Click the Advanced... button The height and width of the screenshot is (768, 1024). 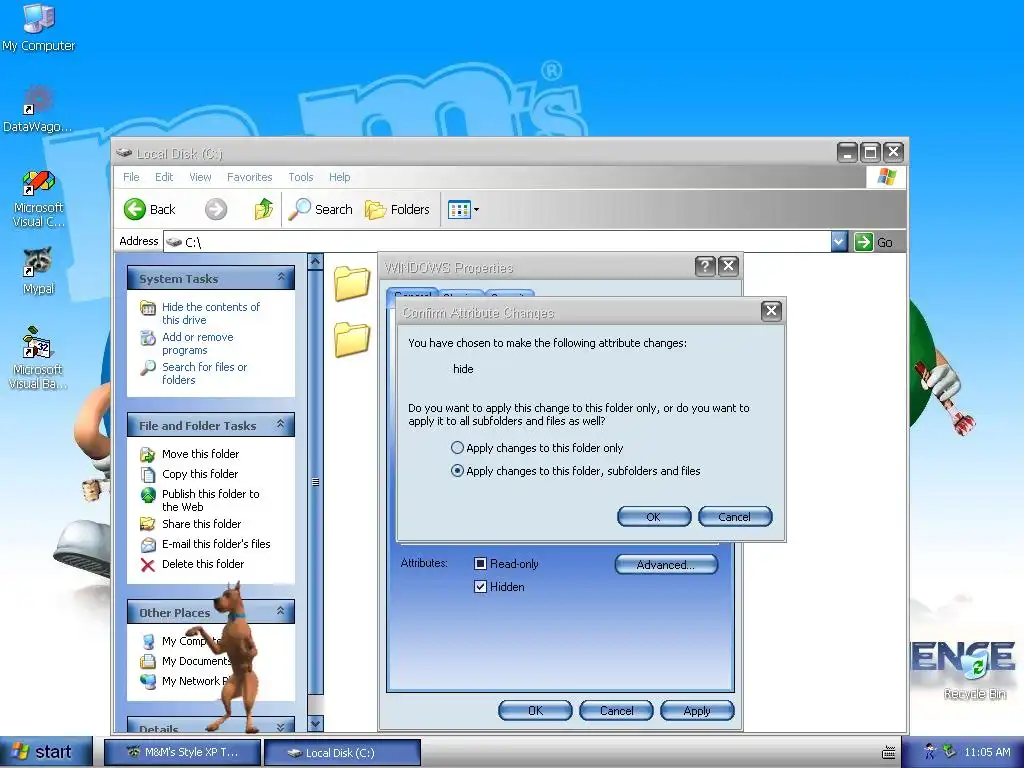point(665,565)
